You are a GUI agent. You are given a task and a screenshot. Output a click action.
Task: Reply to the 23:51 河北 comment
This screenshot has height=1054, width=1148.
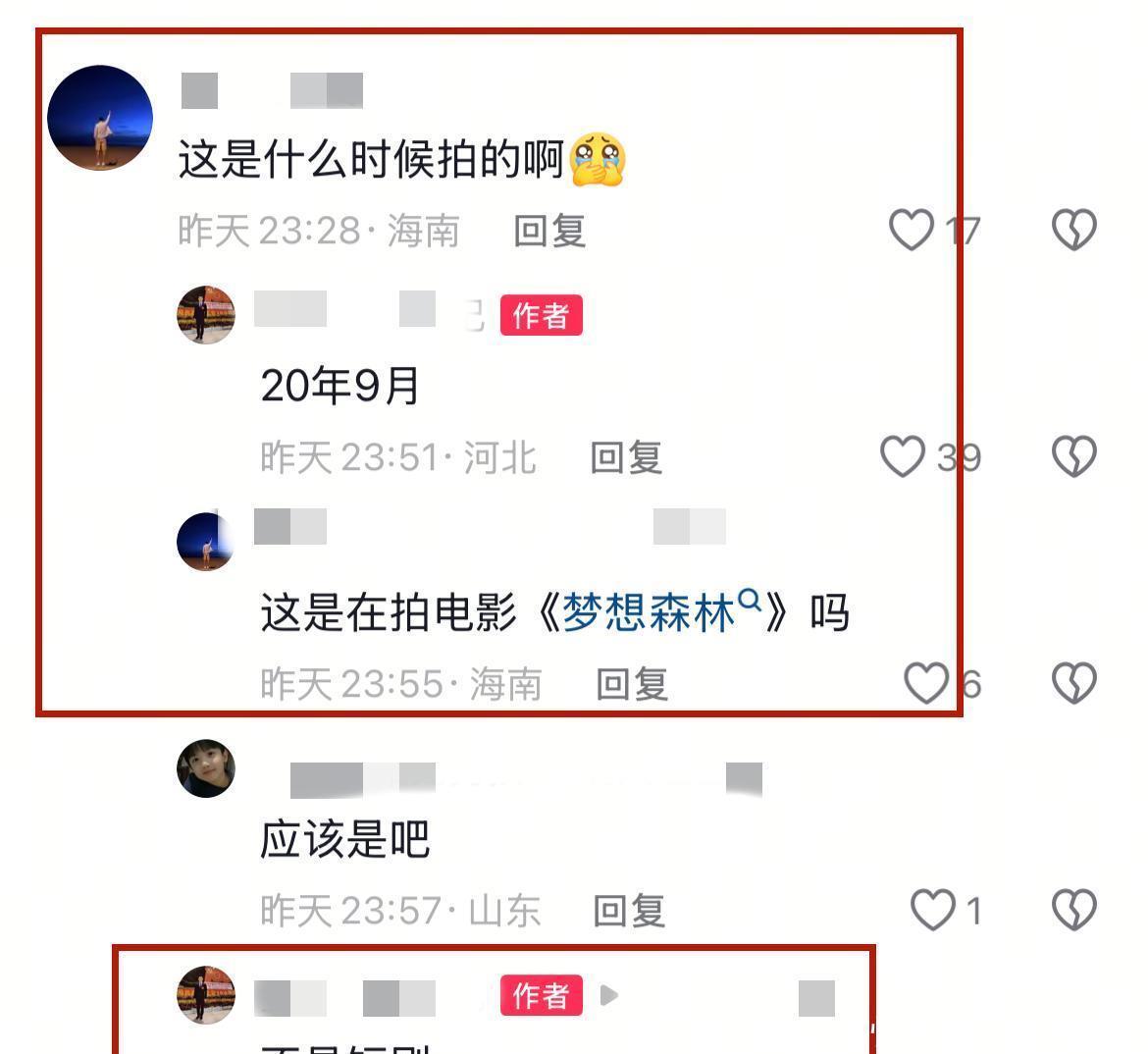(626, 457)
